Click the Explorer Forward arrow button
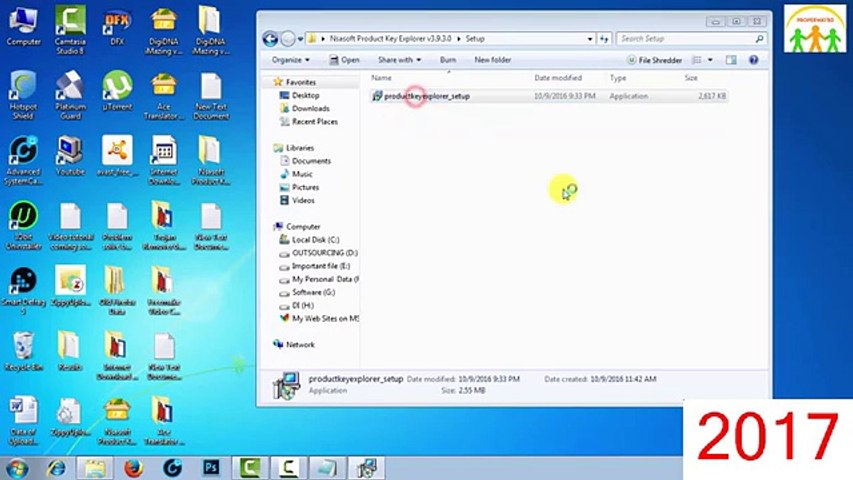The width and height of the screenshot is (853, 480). click(x=288, y=39)
